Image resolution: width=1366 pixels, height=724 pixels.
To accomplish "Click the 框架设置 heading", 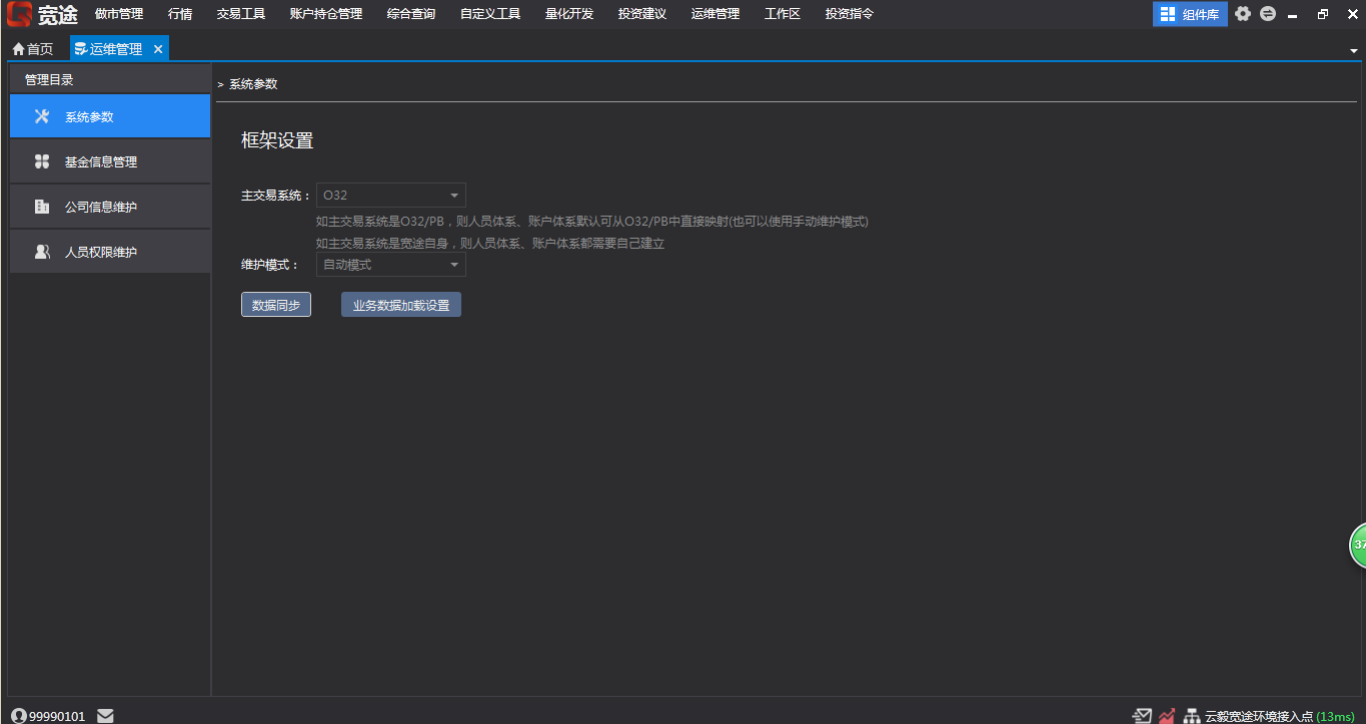I will [x=277, y=141].
